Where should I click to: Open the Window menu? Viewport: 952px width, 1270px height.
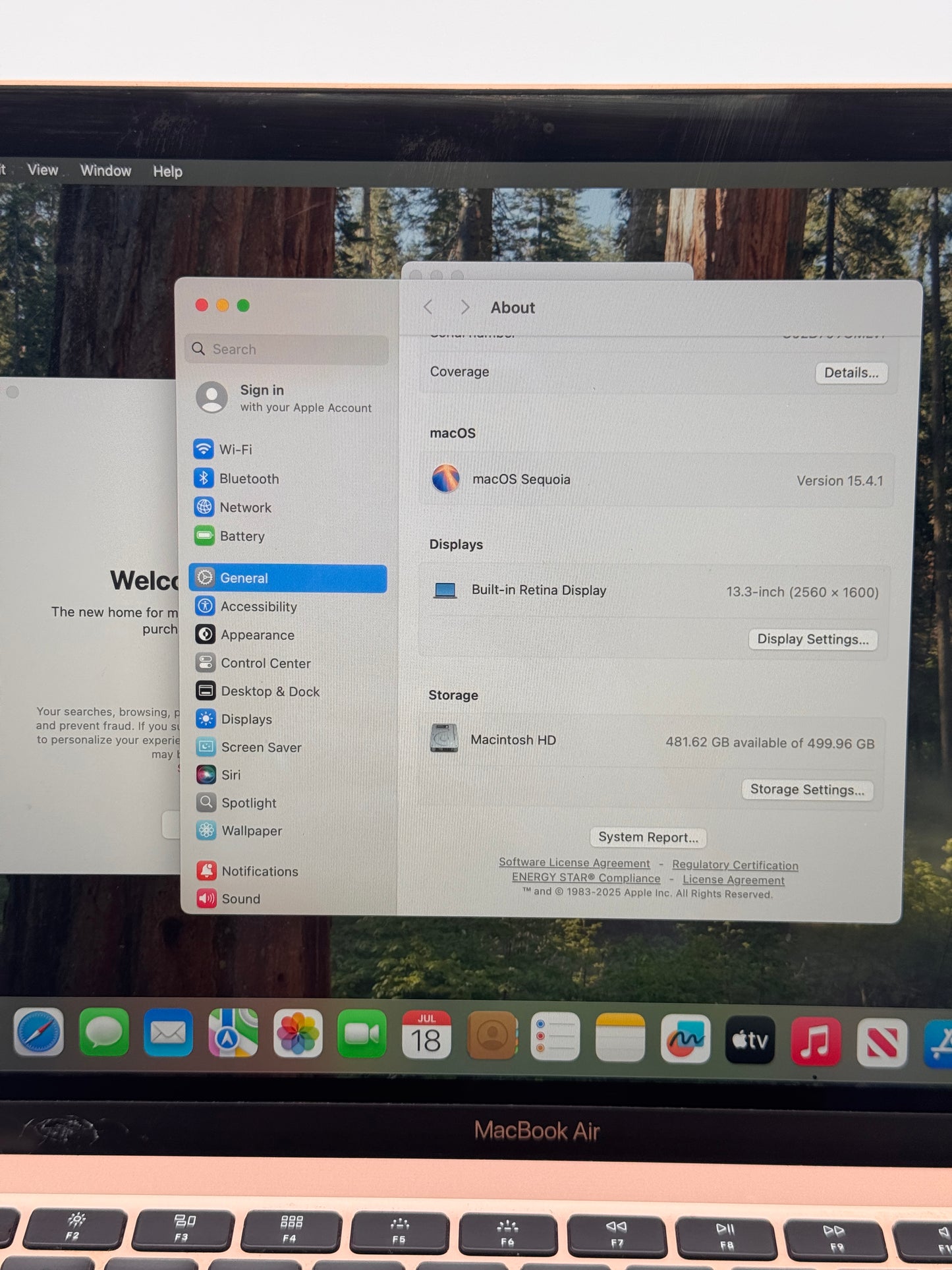pyautogui.click(x=105, y=171)
